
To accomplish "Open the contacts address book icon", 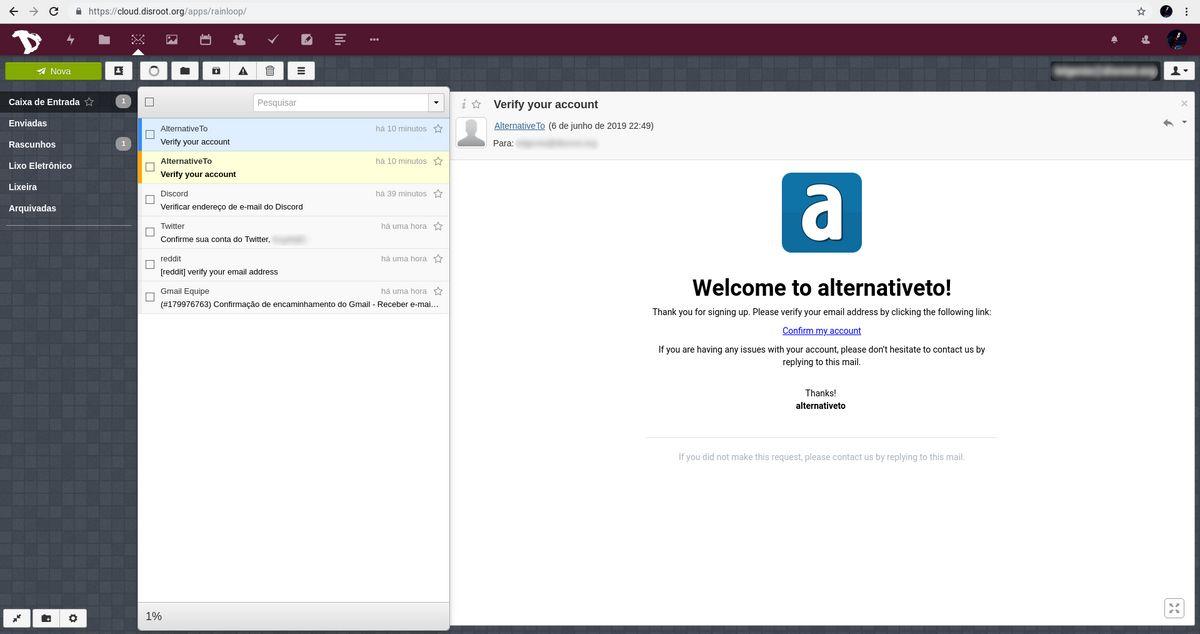I will tap(118, 71).
